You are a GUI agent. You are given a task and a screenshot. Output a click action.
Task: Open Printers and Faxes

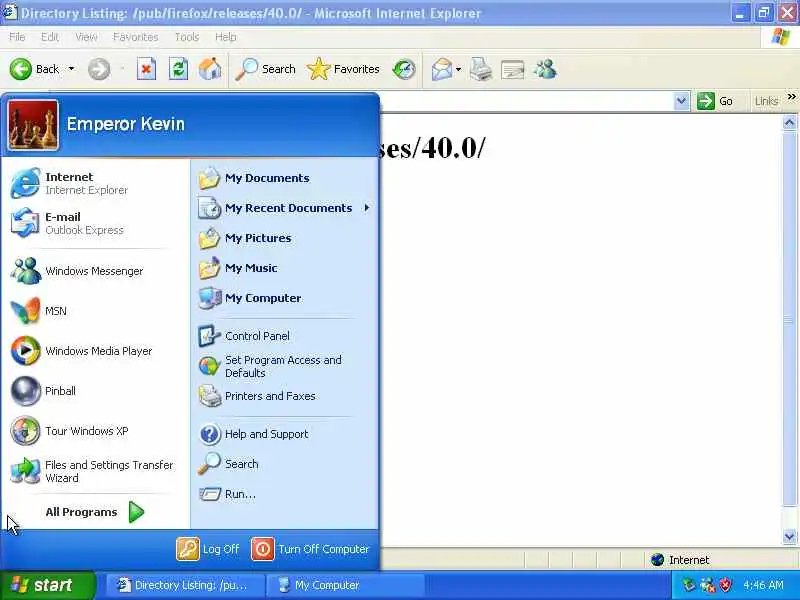(285, 396)
